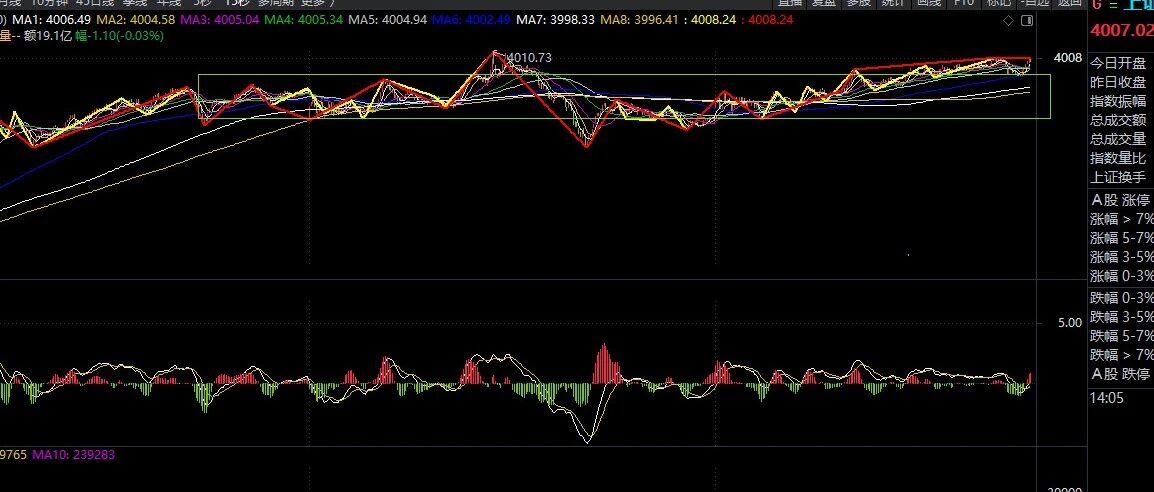
Task: Click the 4008 price axis label
Action: (x=1068, y=58)
